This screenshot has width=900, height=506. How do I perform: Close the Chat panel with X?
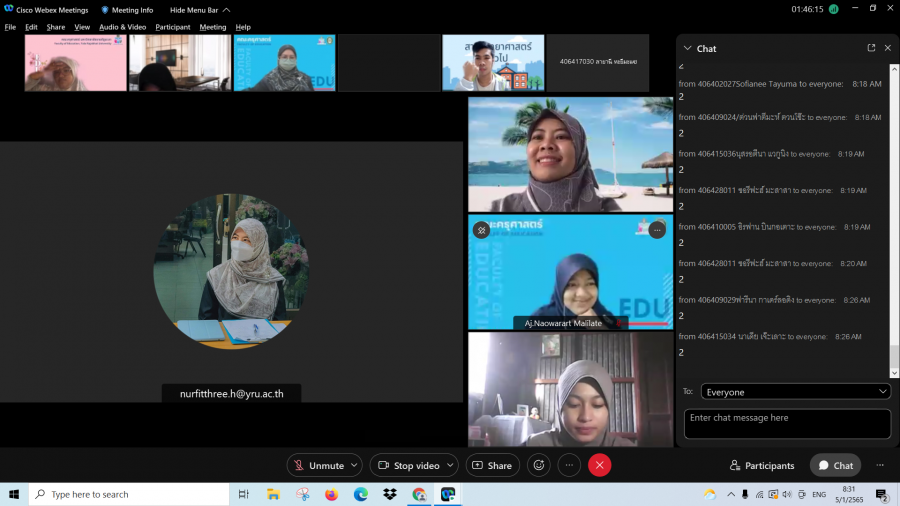(887, 48)
